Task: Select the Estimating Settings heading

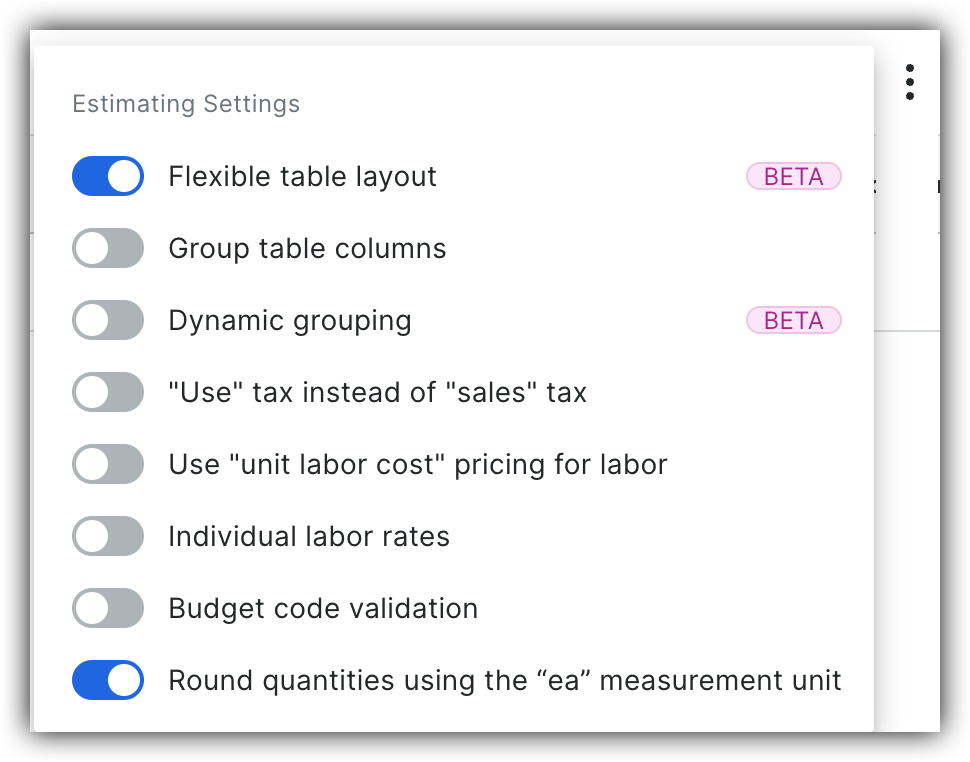Action: tap(185, 103)
